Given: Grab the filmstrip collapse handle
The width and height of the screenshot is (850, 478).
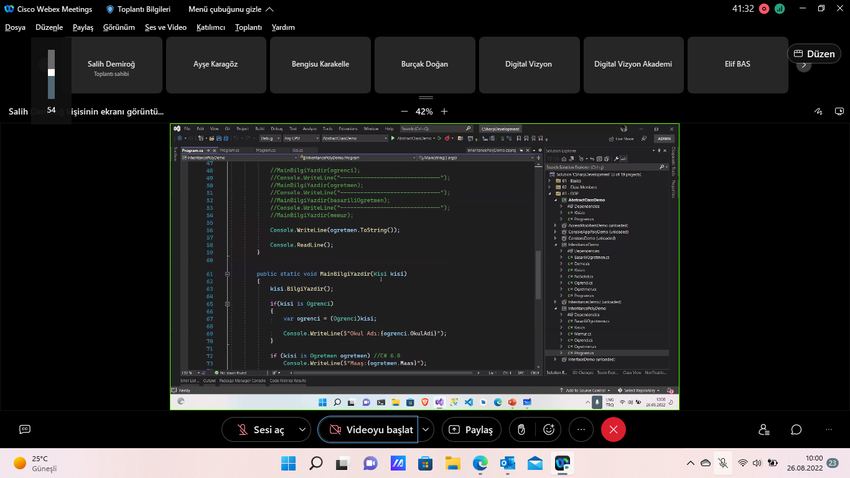Looking at the screenshot, I should click(426, 98).
